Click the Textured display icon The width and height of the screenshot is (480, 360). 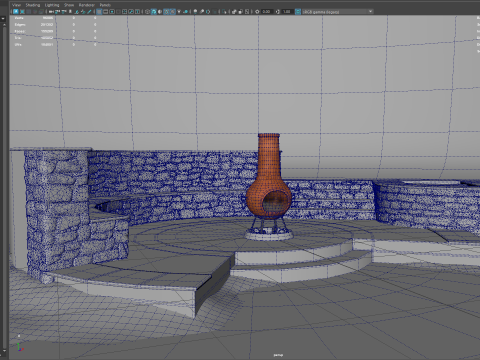pos(172,12)
